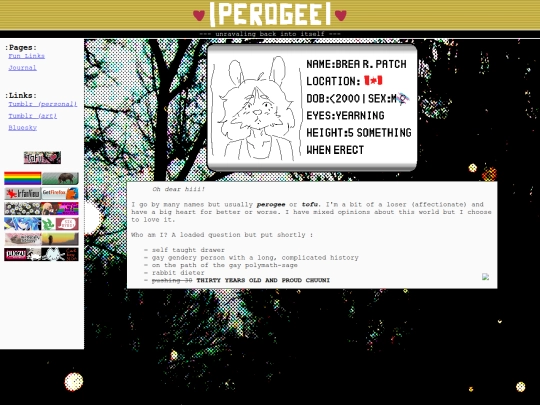Viewport: 540px width, 405px height.
Task: Click the 'WHEN ERECT' line
Action: pos(335,150)
